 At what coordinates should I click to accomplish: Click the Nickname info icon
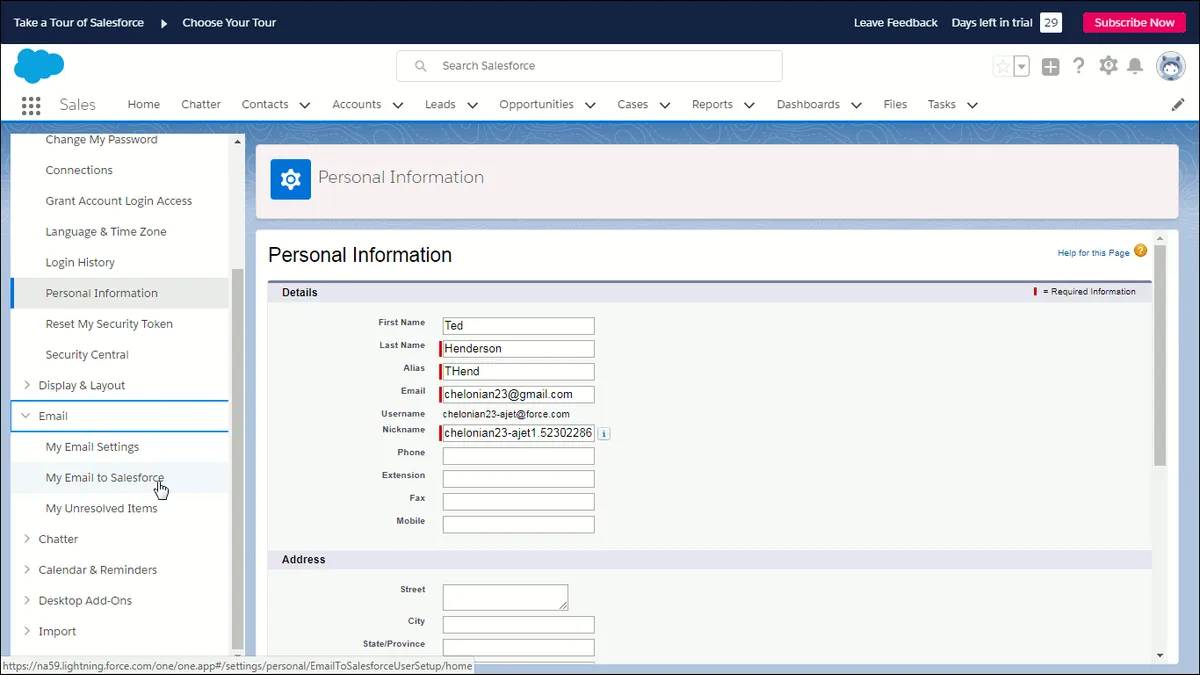[x=604, y=433]
